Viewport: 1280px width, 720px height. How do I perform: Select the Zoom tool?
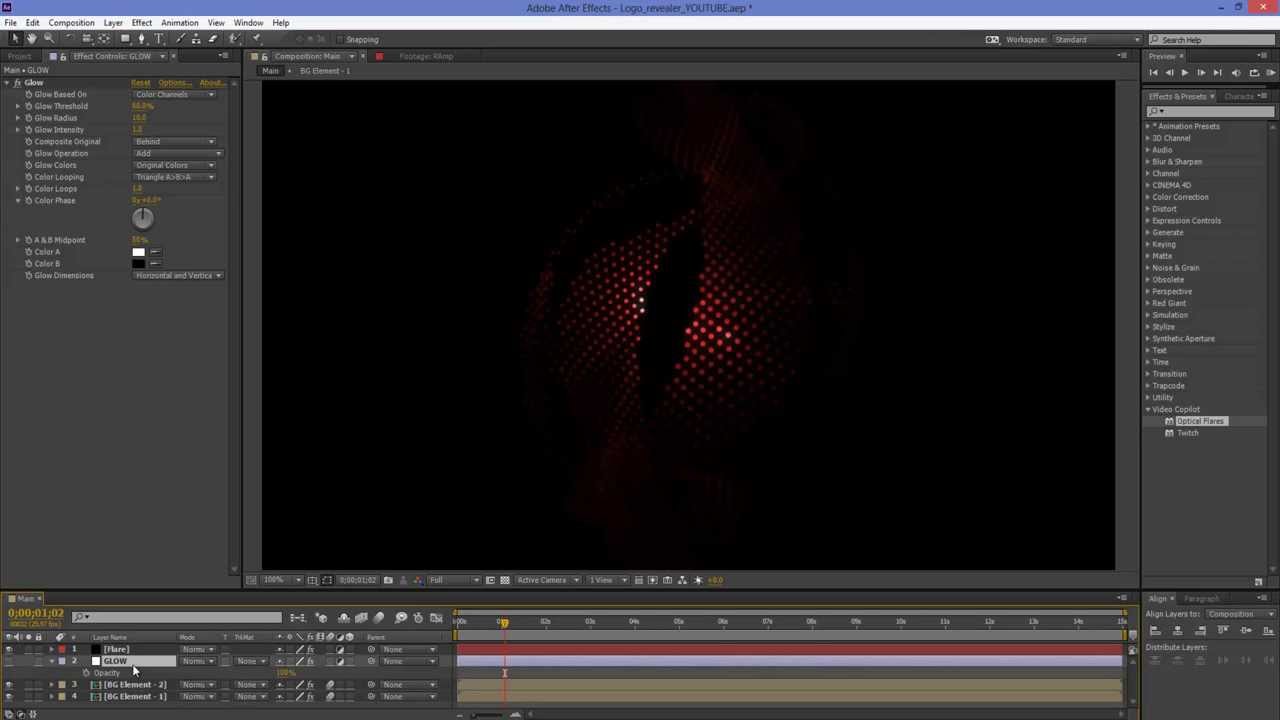(x=49, y=39)
